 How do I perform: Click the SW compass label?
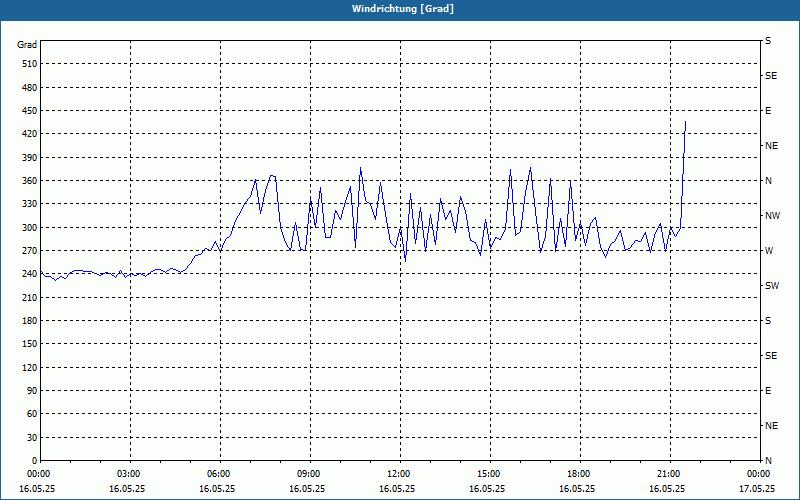[772, 286]
